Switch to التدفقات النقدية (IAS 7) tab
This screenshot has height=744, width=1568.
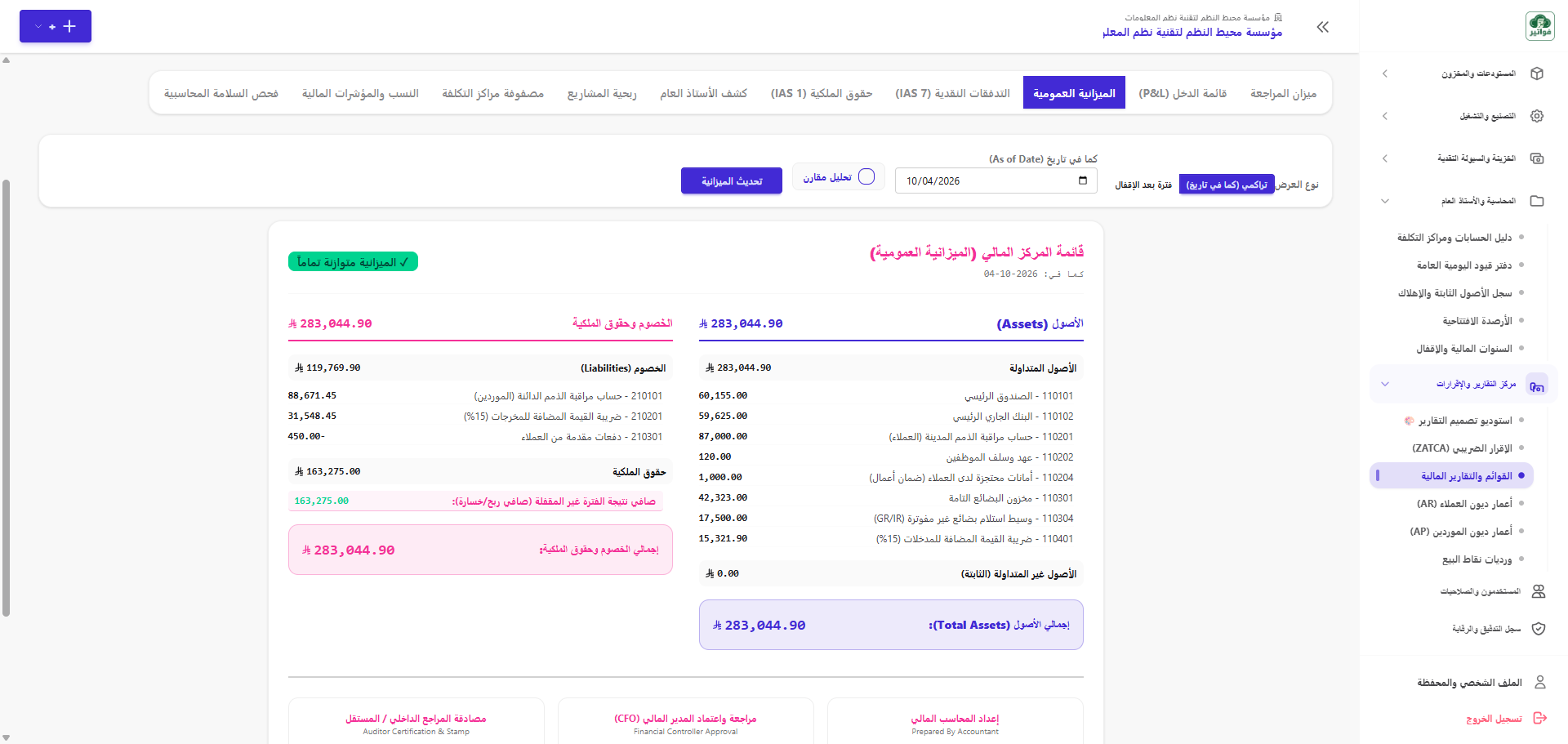point(952,93)
